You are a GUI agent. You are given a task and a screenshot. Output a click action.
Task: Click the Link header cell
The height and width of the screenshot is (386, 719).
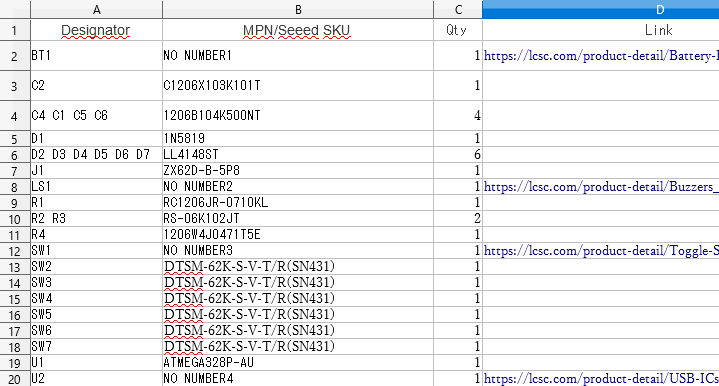point(601,30)
